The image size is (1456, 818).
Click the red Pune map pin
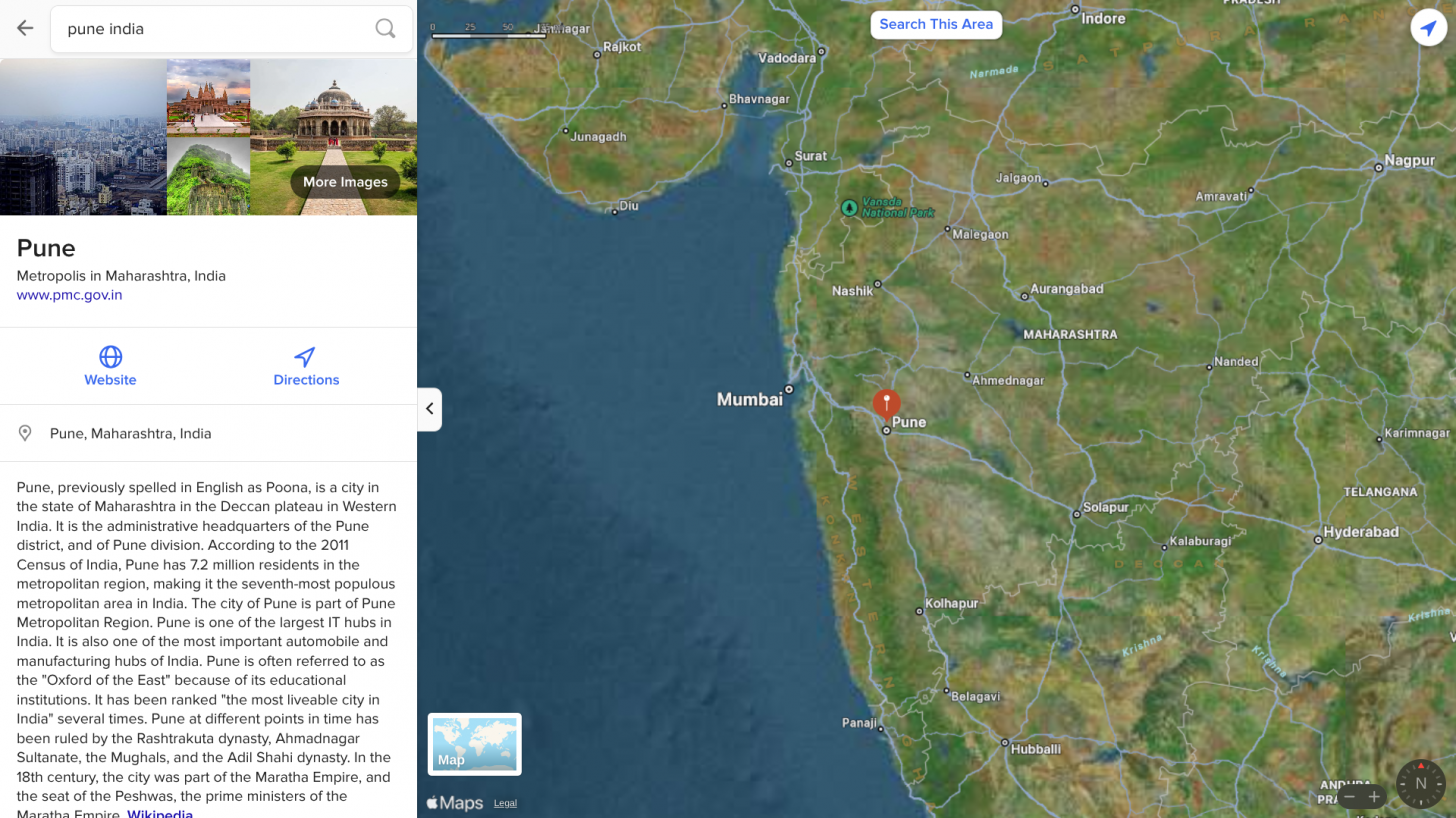coord(886,403)
